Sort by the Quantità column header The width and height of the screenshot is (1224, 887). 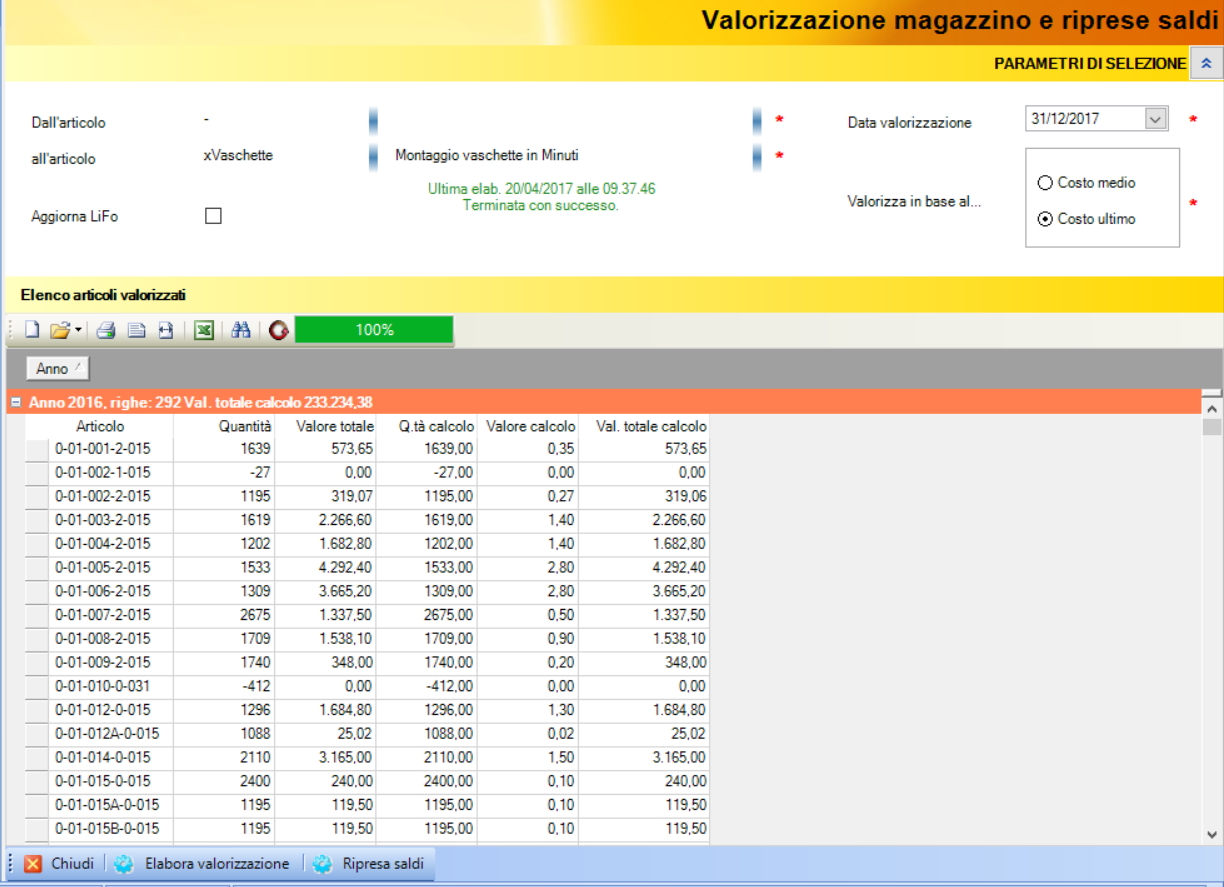225,426
